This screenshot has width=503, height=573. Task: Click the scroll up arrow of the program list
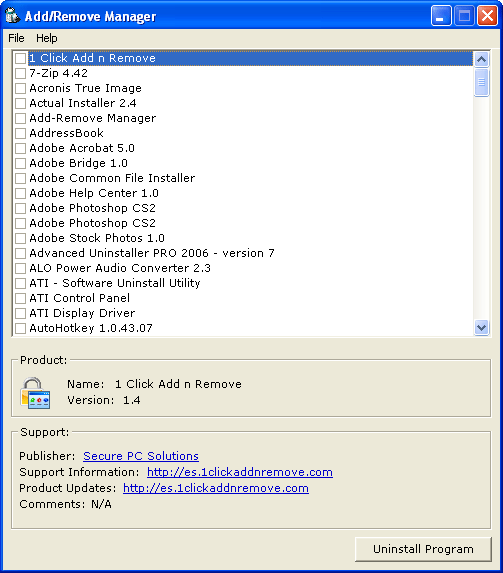coord(481,59)
